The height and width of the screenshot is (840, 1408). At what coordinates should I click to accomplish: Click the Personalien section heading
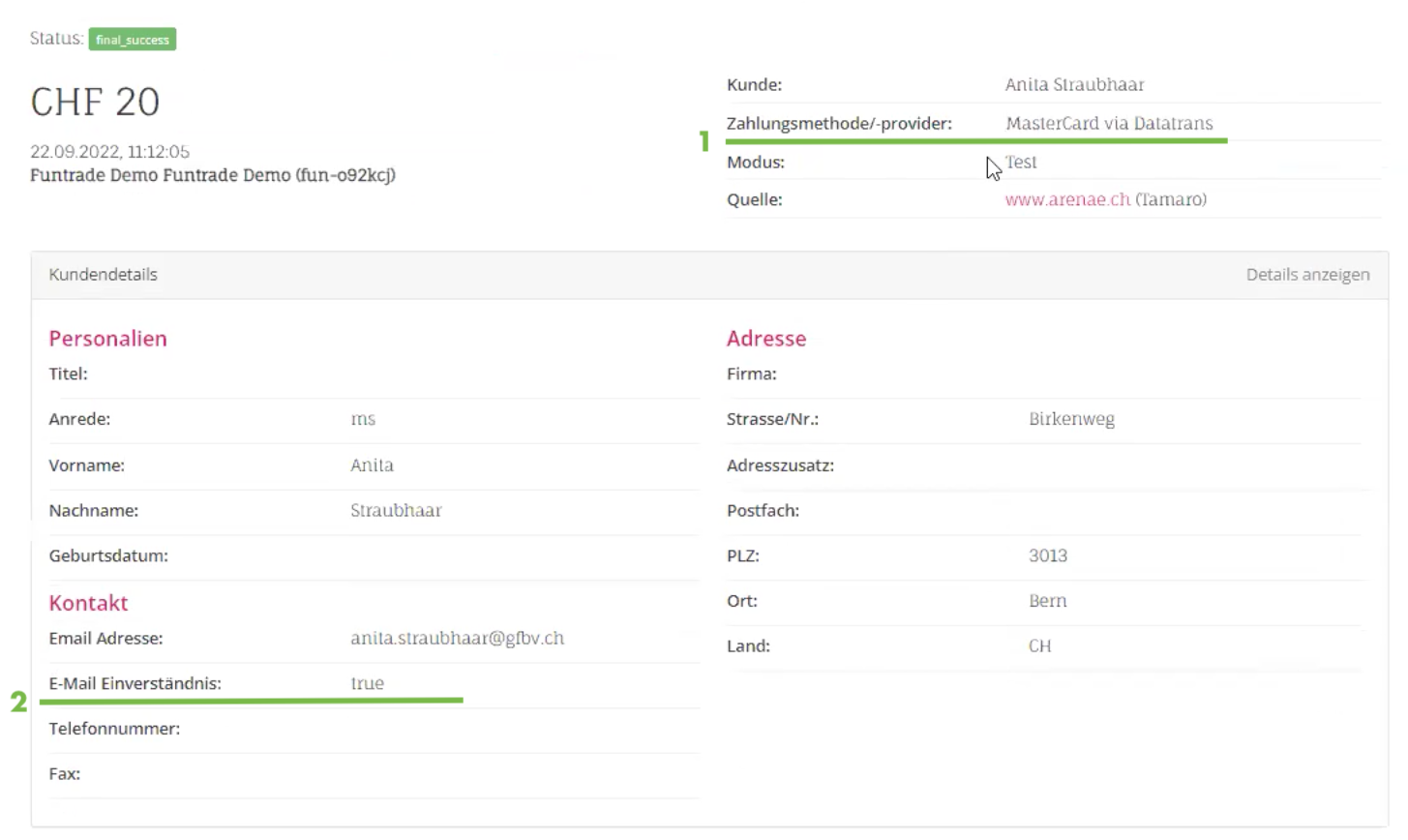pyautogui.click(x=108, y=339)
